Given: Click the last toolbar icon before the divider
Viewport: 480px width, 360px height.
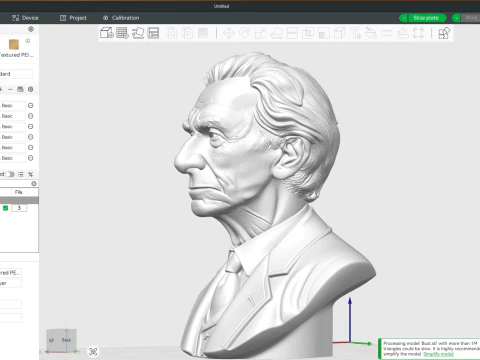Looking at the screenshot, I should (x=418, y=33).
